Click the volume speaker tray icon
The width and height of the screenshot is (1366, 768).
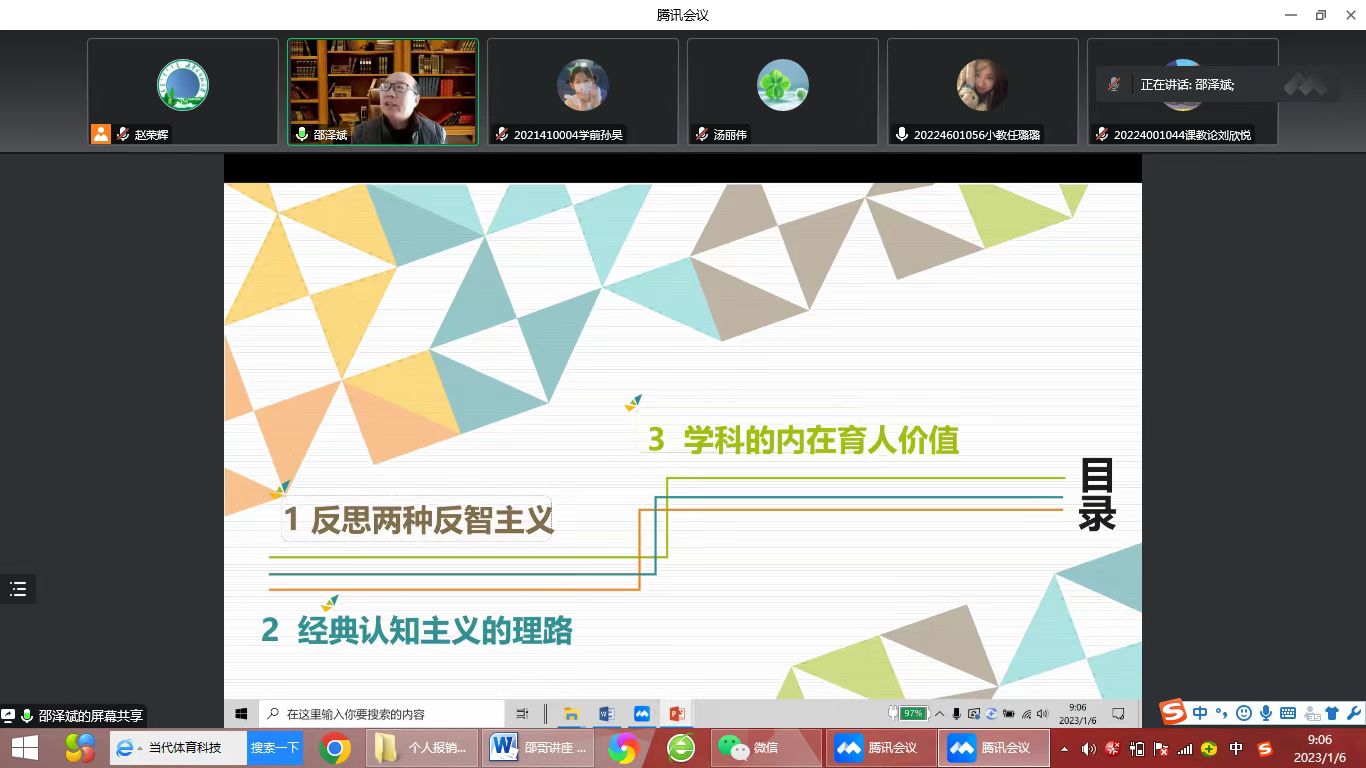[x=1088, y=749]
